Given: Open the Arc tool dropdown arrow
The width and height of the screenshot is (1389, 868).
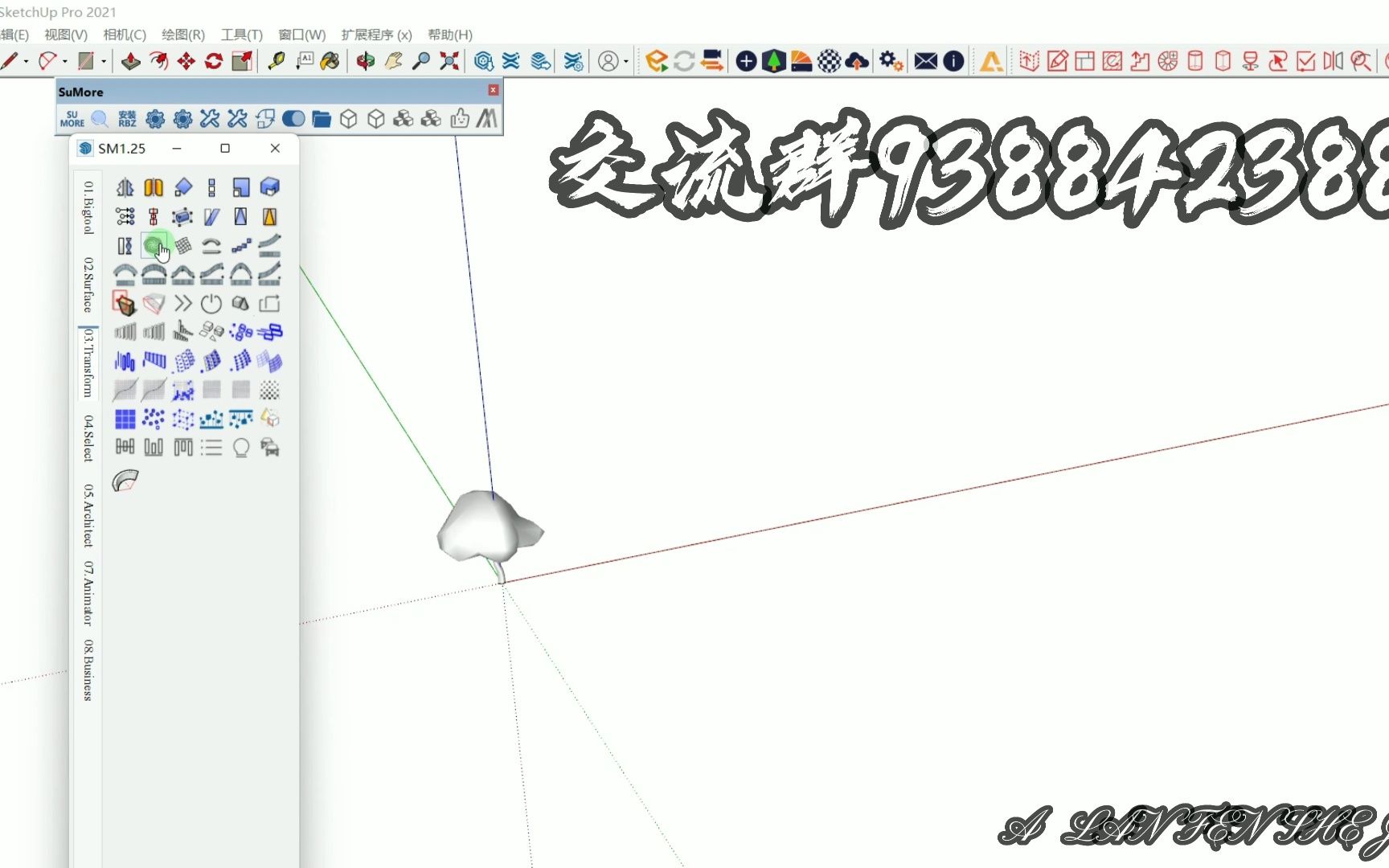Looking at the screenshot, I should 64,61.
